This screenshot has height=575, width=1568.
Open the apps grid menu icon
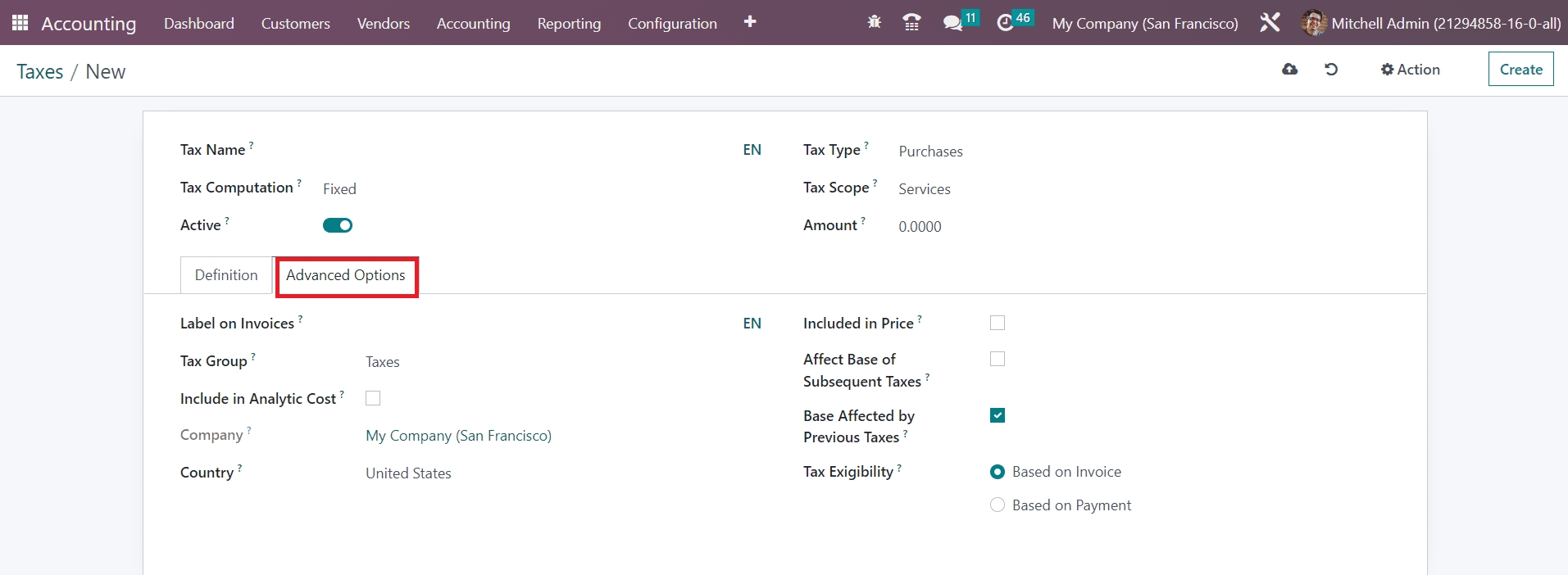(x=20, y=23)
